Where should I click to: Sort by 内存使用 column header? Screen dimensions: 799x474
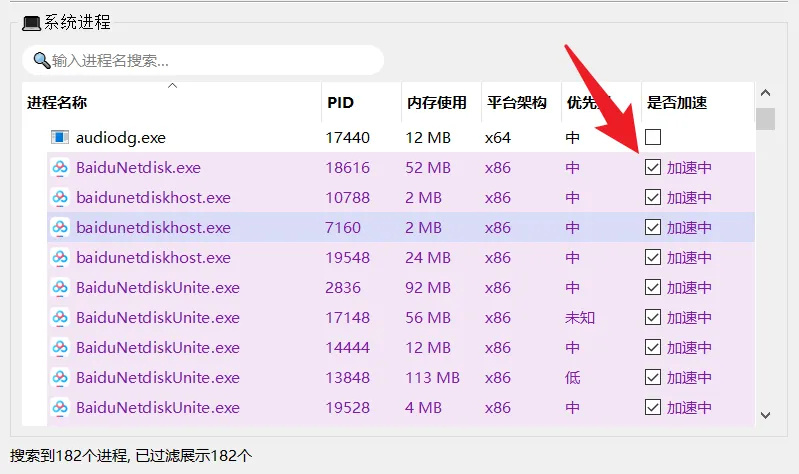[x=441, y=102]
